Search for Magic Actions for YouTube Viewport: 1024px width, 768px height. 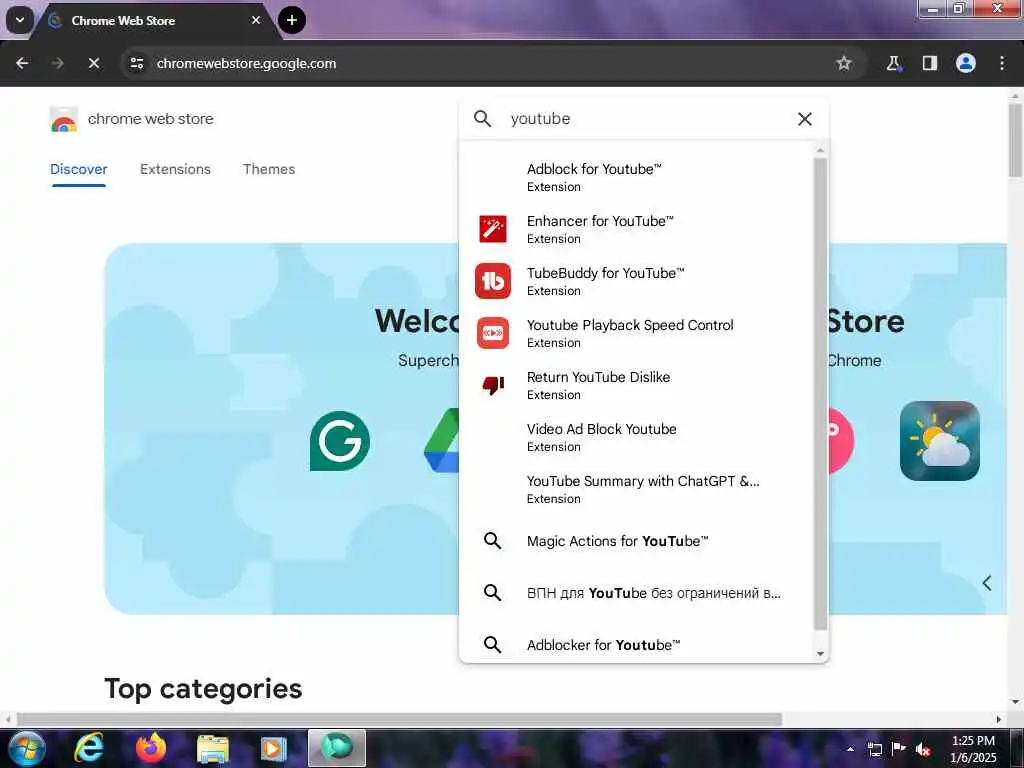637,541
